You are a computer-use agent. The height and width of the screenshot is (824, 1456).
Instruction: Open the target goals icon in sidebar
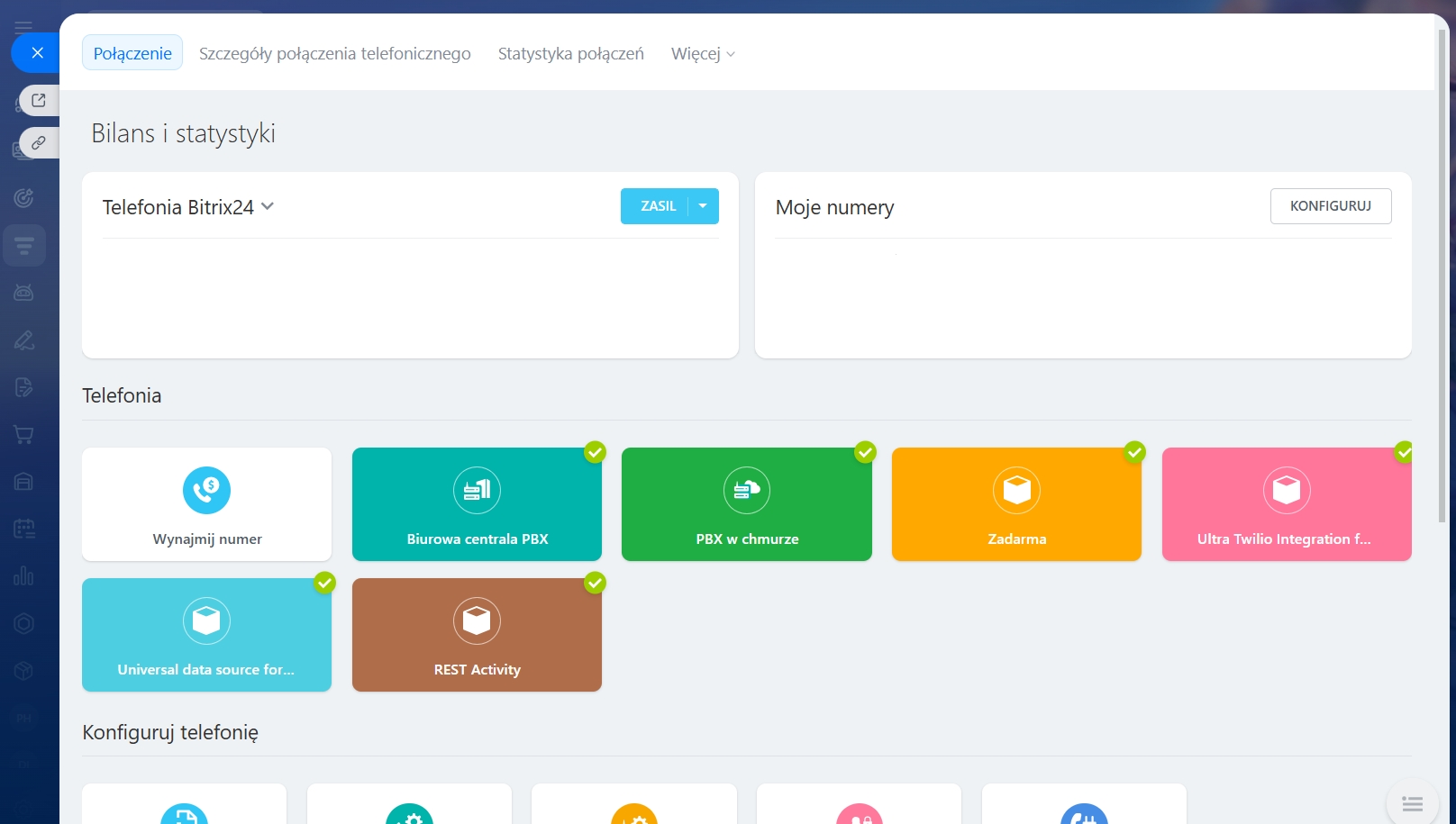24,197
